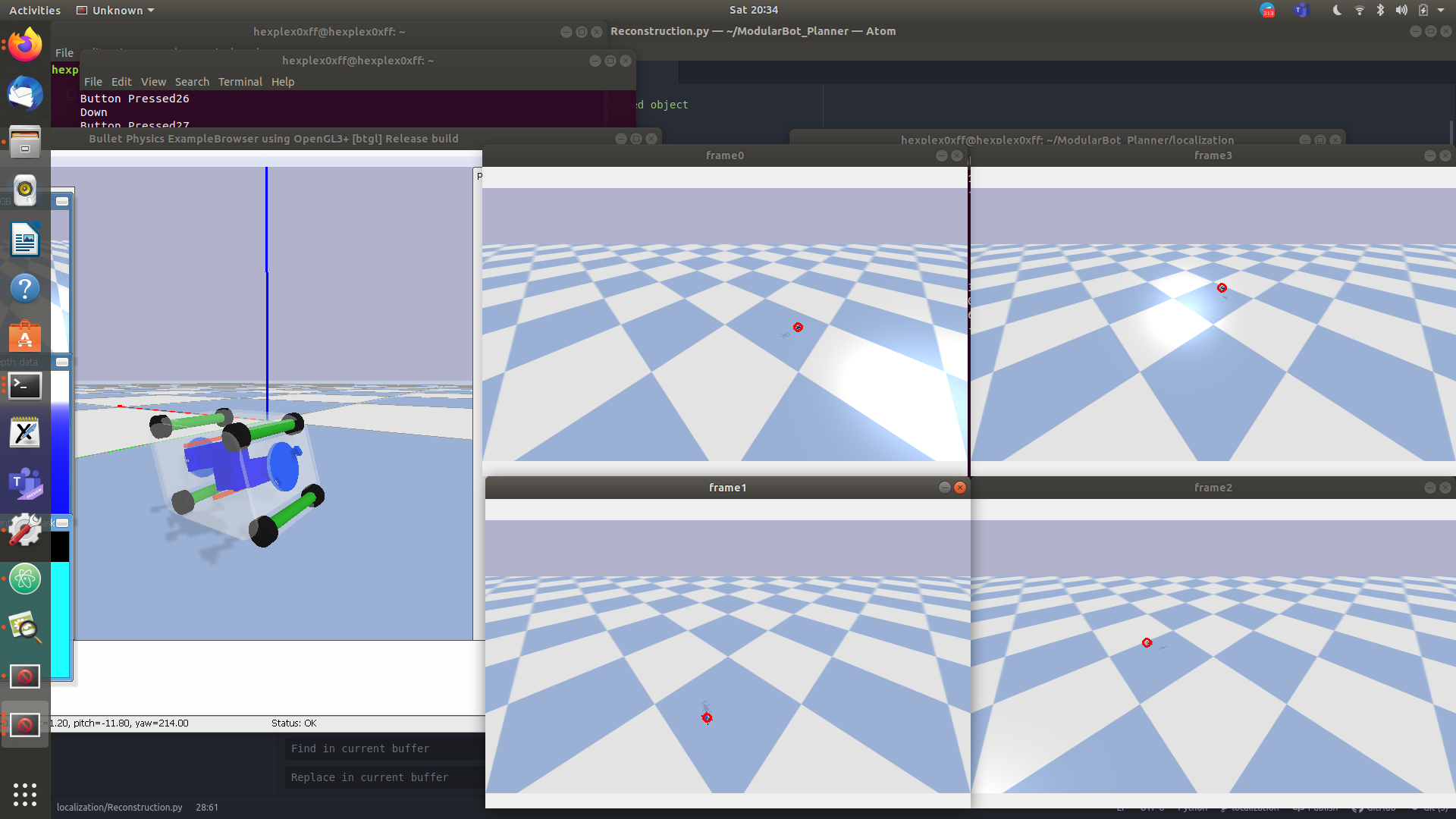Open the Terminal menu in Atom editor
Image resolution: width=1456 pixels, height=819 pixels.
[x=240, y=81]
